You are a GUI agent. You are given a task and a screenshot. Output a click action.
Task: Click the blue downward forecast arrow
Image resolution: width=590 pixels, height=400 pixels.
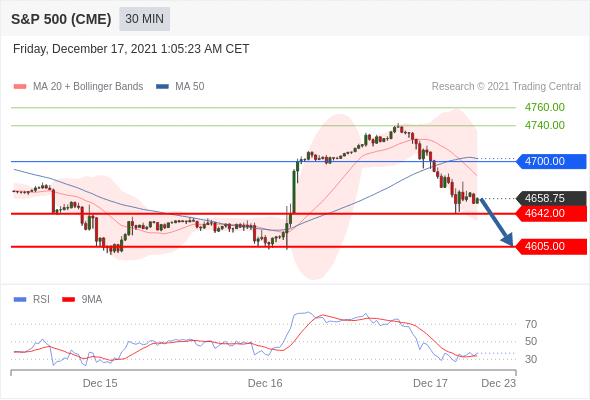pyautogui.click(x=497, y=222)
